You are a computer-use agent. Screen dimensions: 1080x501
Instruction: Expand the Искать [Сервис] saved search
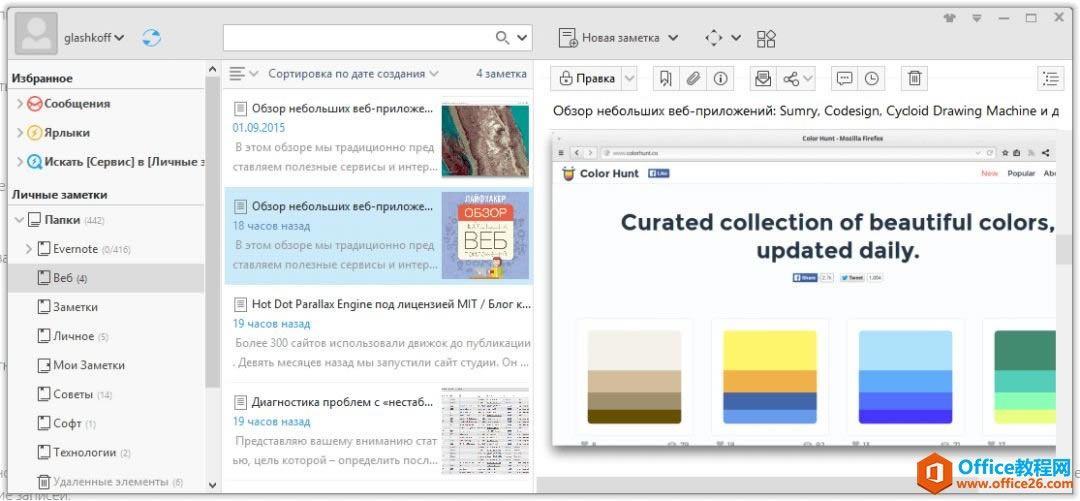(x=19, y=162)
